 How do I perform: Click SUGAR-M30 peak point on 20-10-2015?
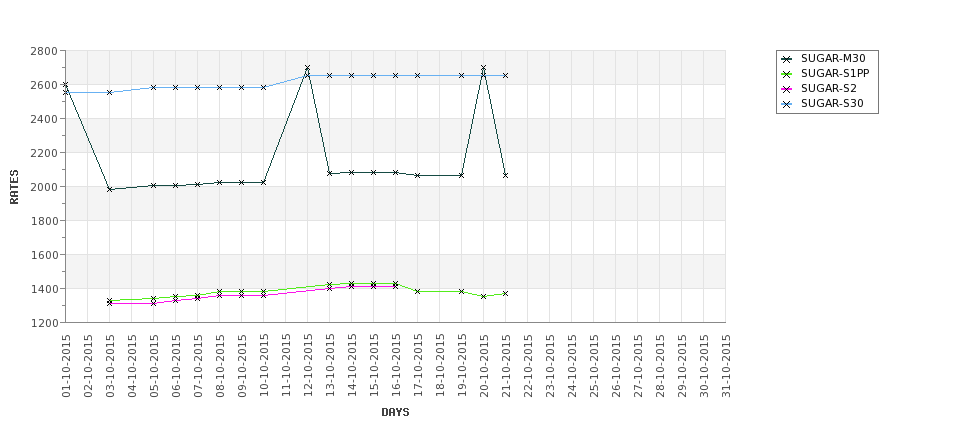click(483, 68)
